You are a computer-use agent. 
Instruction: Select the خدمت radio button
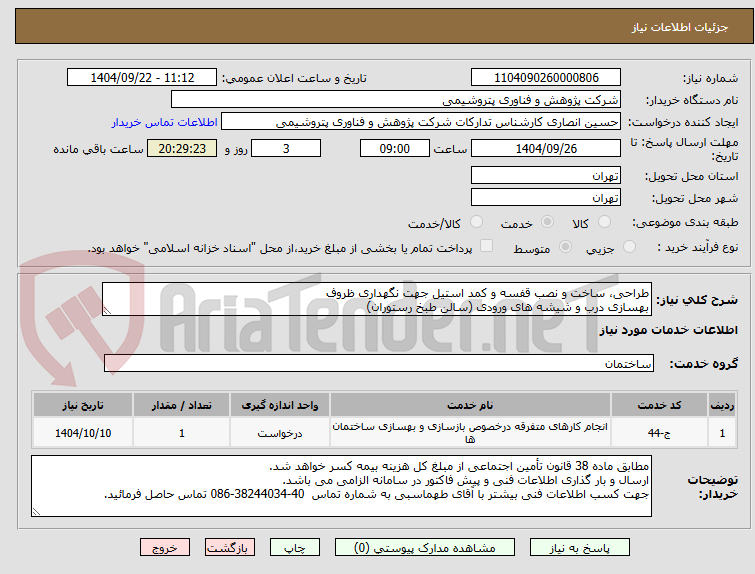click(547, 222)
